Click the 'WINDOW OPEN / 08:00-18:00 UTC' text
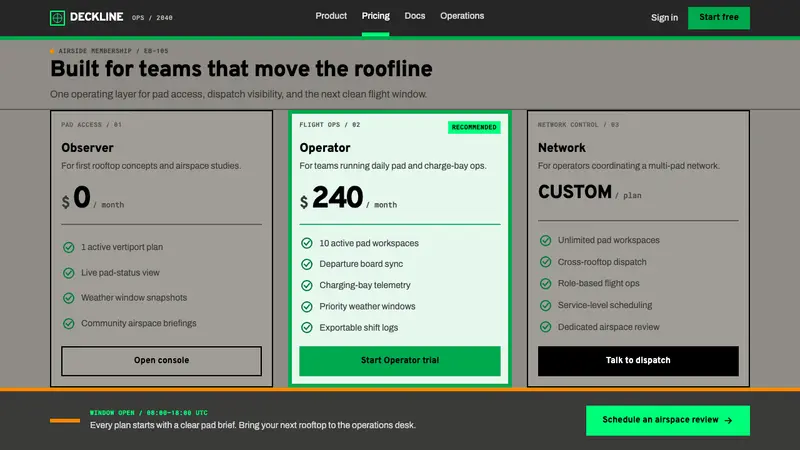 [148, 413]
